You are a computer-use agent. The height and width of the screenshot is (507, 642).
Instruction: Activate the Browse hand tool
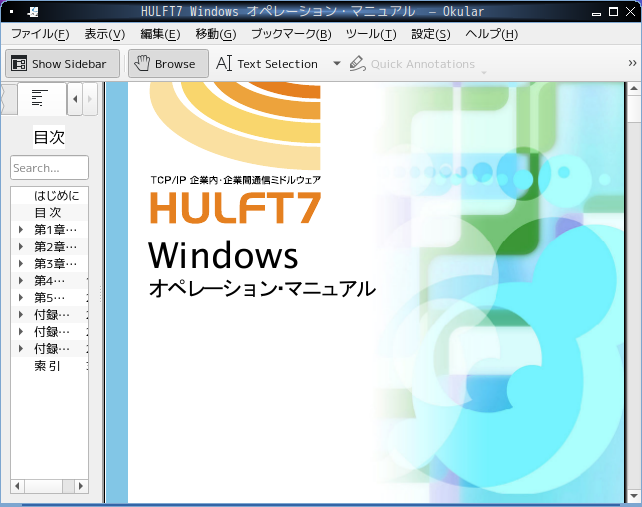coord(168,63)
